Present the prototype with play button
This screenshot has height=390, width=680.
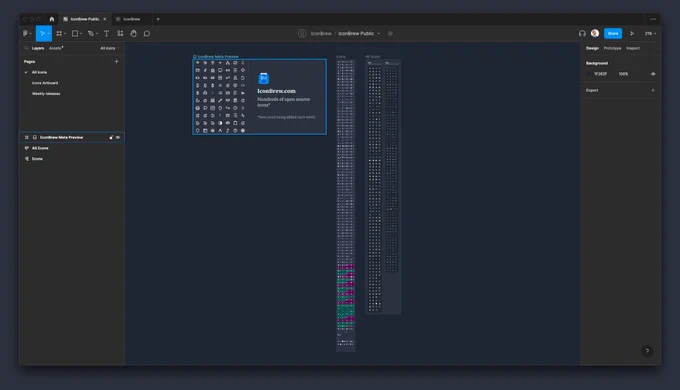click(x=632, y=33)
